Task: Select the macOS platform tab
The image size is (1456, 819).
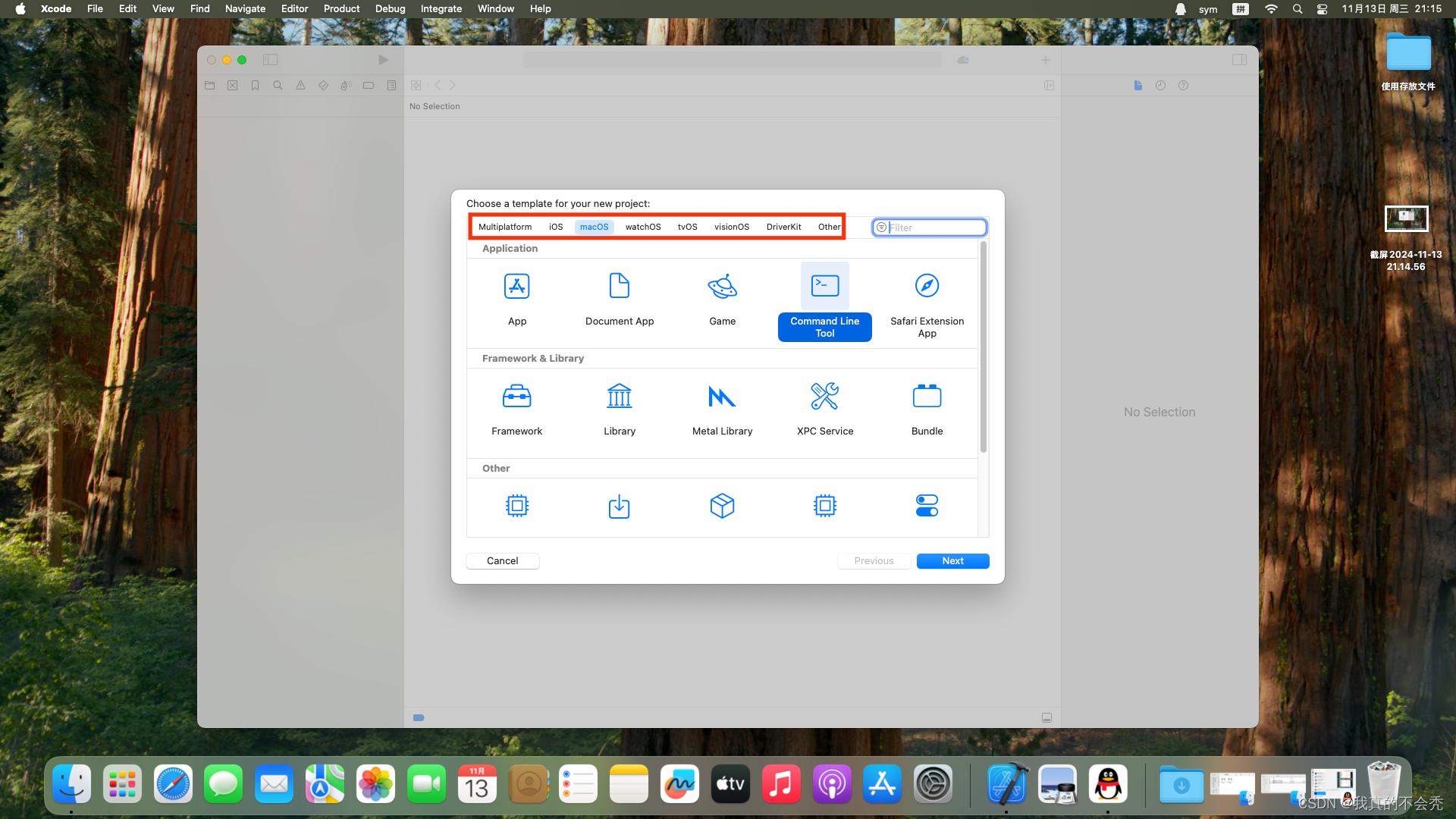Action: (595, 227)
